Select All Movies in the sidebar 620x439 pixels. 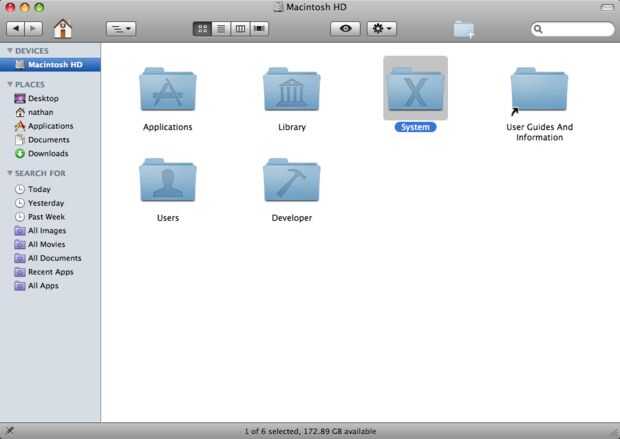click(50, 244)
